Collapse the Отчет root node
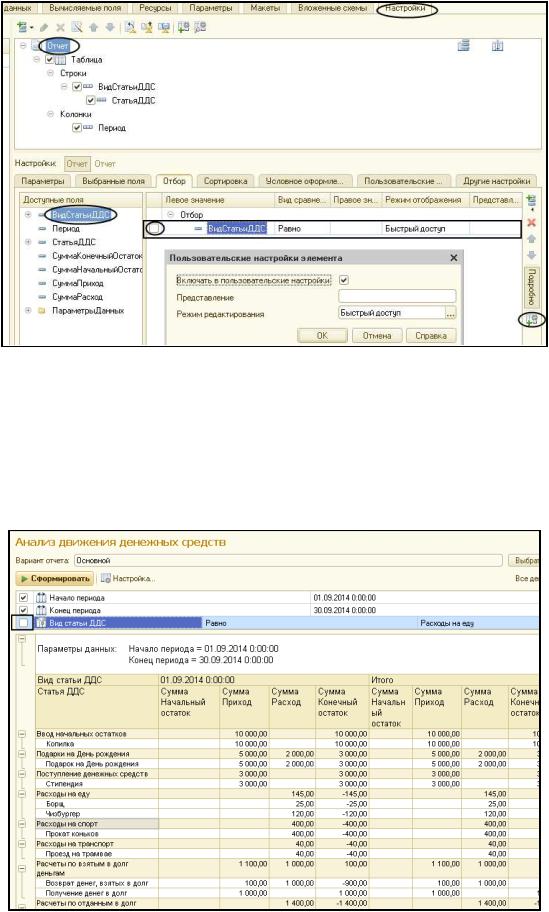Image resolution: width=549 pixels, height=912 pixels. point(23,45)
